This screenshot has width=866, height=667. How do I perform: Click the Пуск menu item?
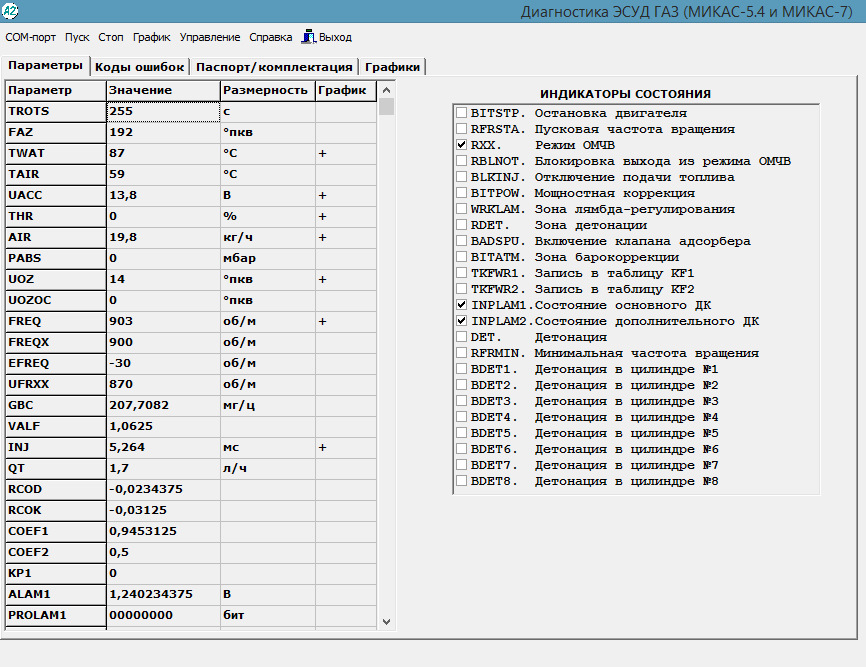pyautogui.click(x=77, y=37)
